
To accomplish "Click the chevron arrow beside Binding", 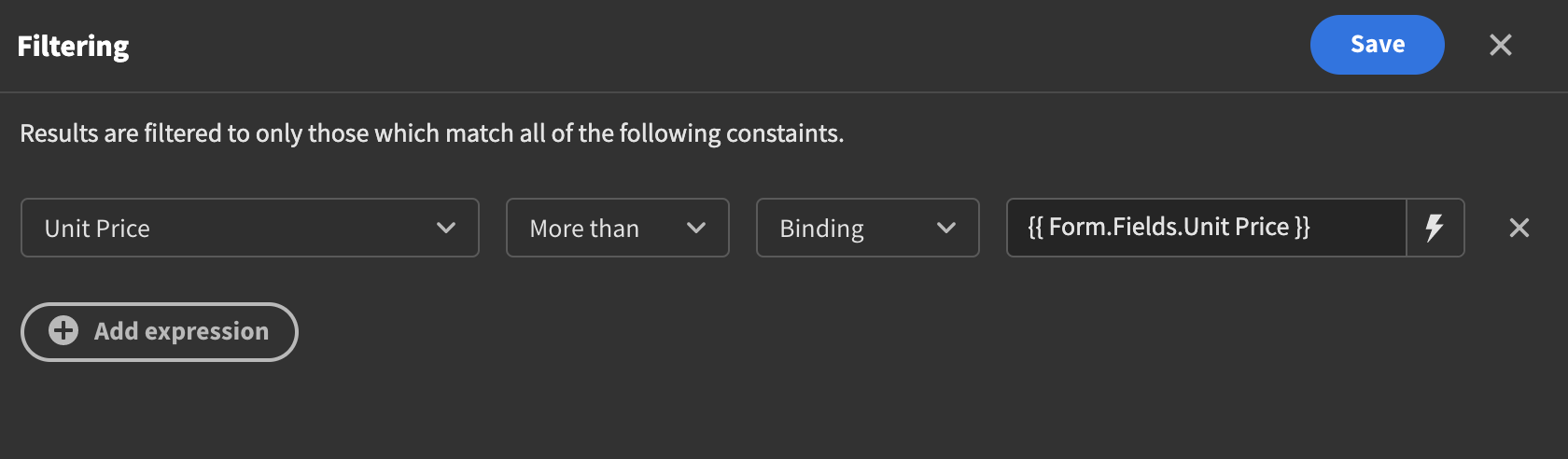I will pos(946,228).
